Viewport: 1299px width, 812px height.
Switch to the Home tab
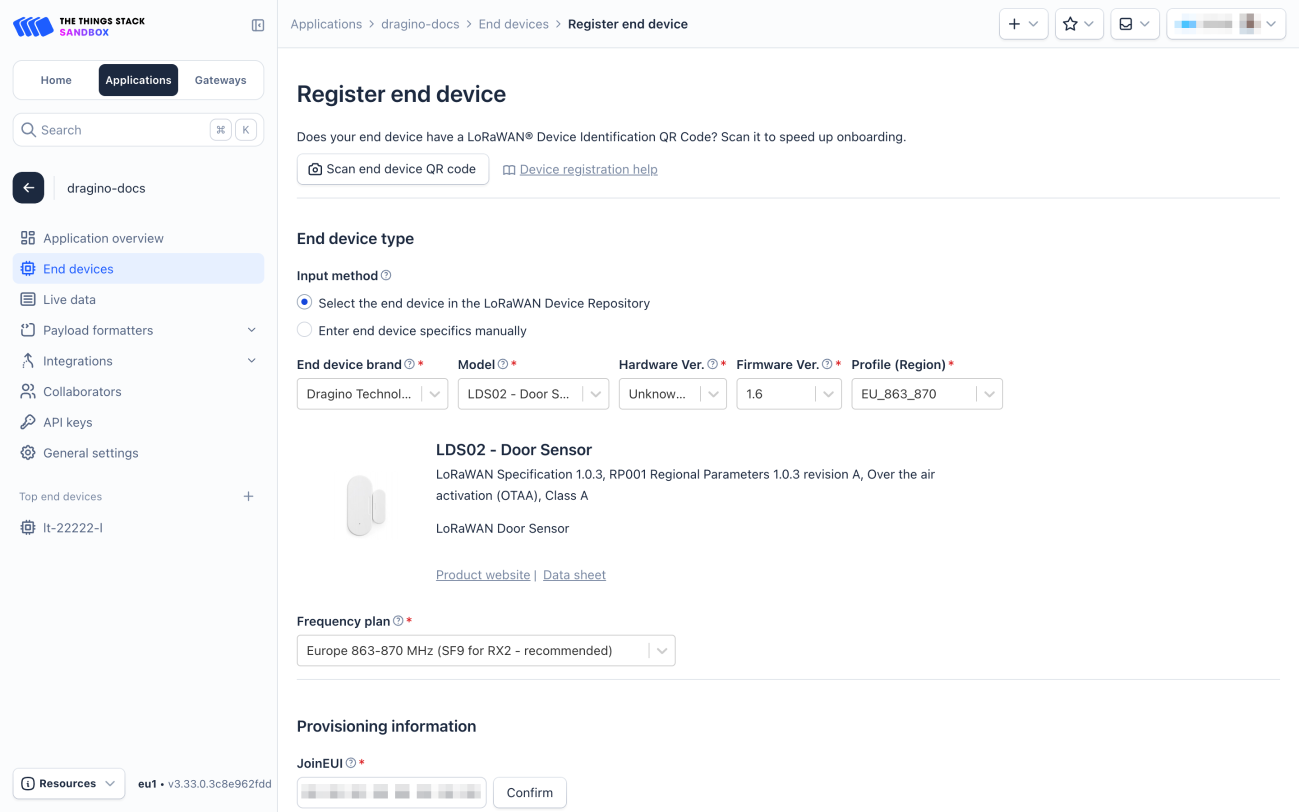[x=56, y=80]
